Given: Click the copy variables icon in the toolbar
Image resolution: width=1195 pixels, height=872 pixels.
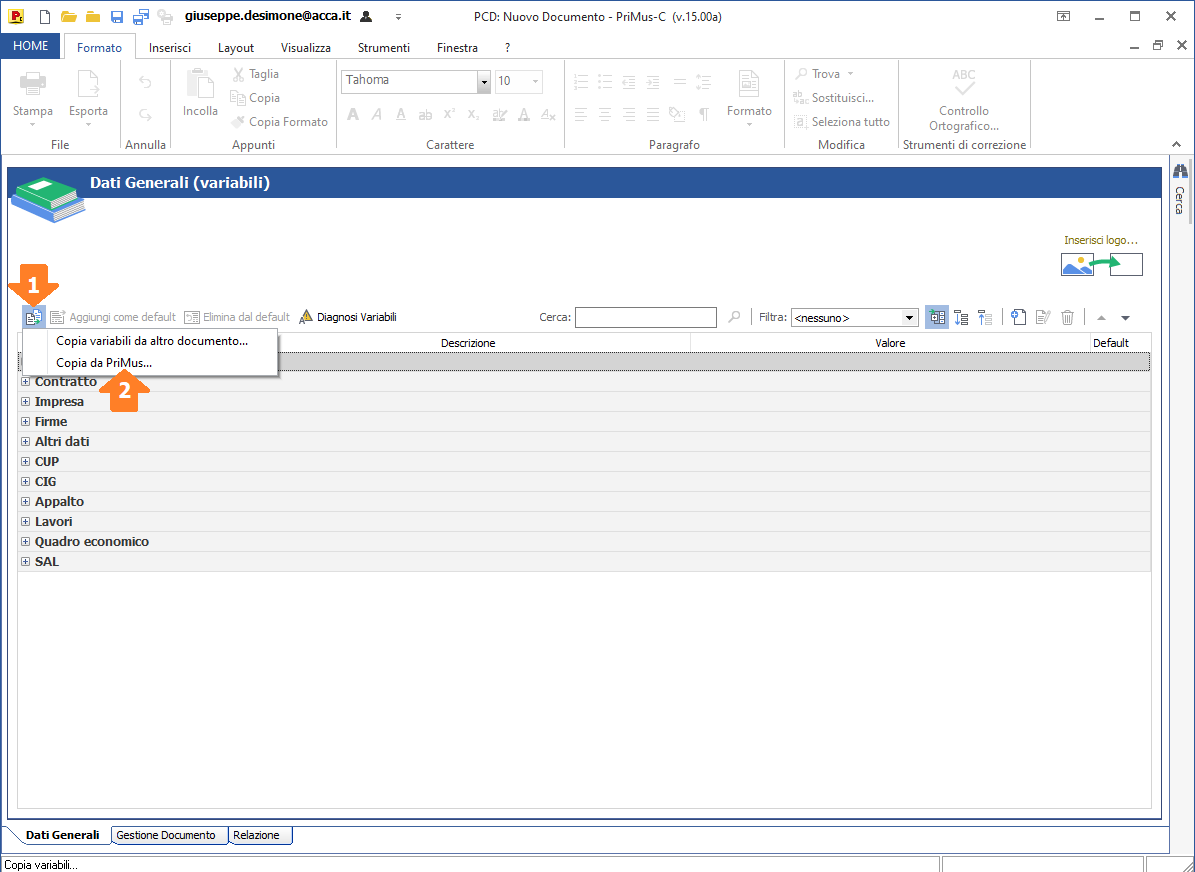Looking at the screenshot, I should (33, 317).
